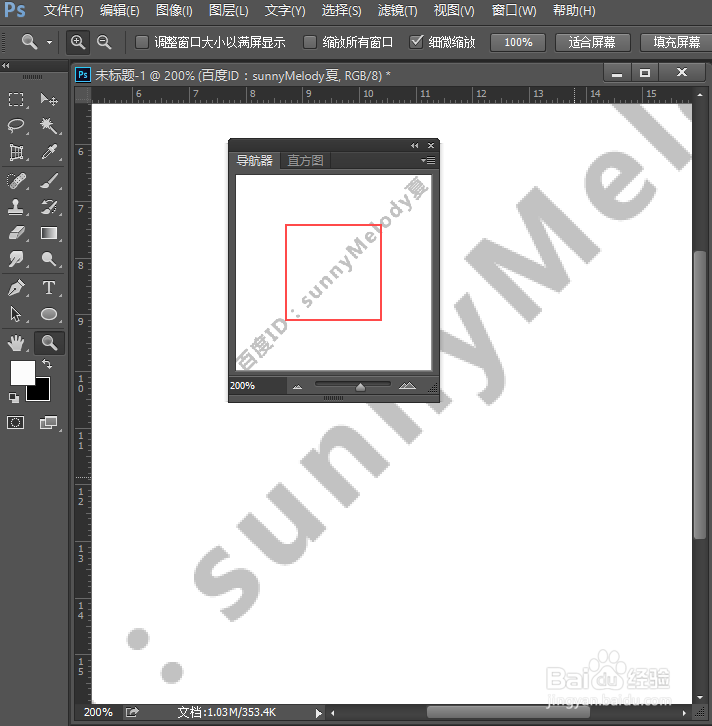
Task: Open the Navigator panel options menu
Action: pos(428,160)
